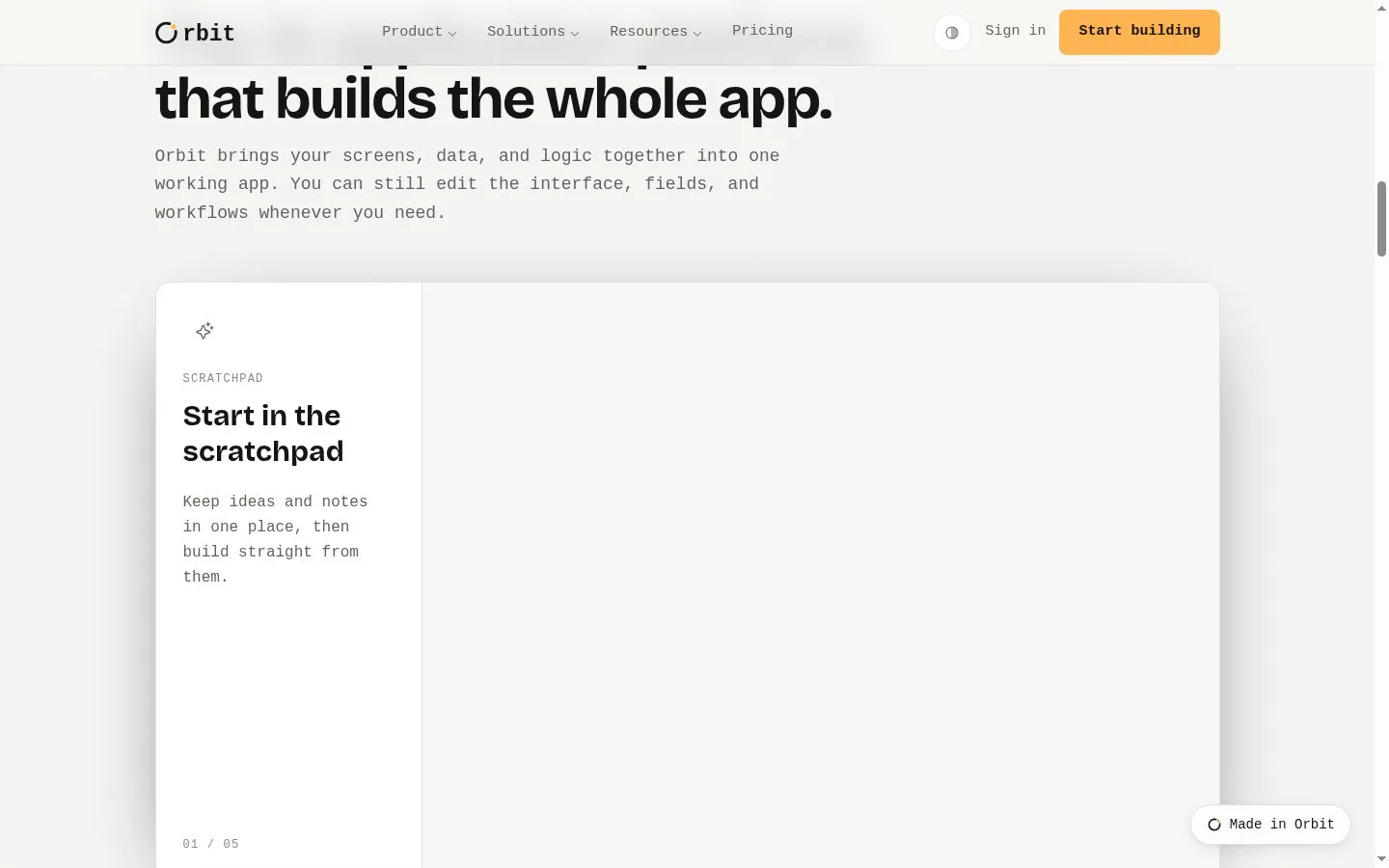Screen dimensions: 1389x868
Task: Click the SCRATCHPAD label text
Action: click(223, 378)
